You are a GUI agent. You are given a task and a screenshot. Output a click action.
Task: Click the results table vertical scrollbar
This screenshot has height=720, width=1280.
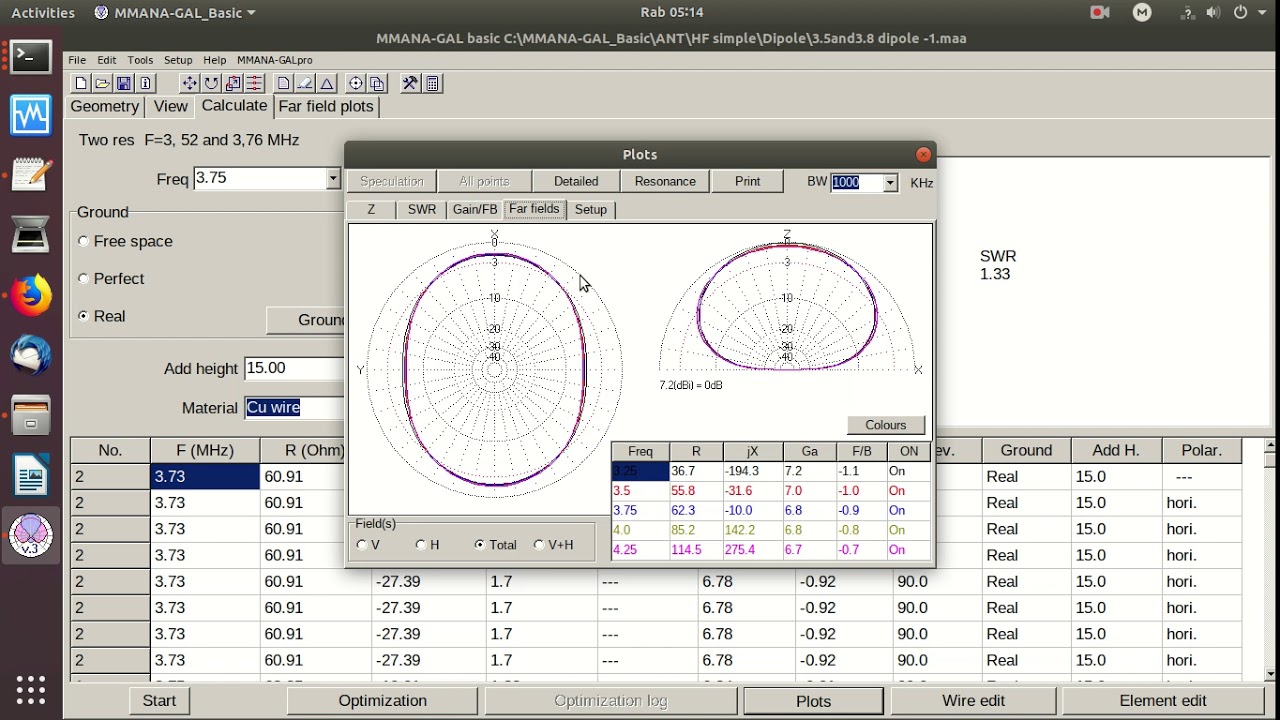[1271, 560]
